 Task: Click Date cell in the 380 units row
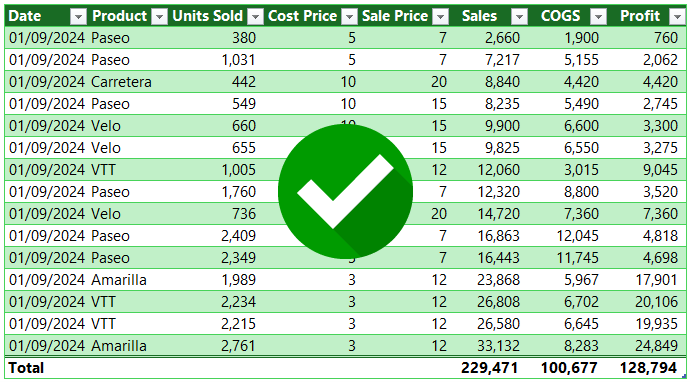(47, 38)
